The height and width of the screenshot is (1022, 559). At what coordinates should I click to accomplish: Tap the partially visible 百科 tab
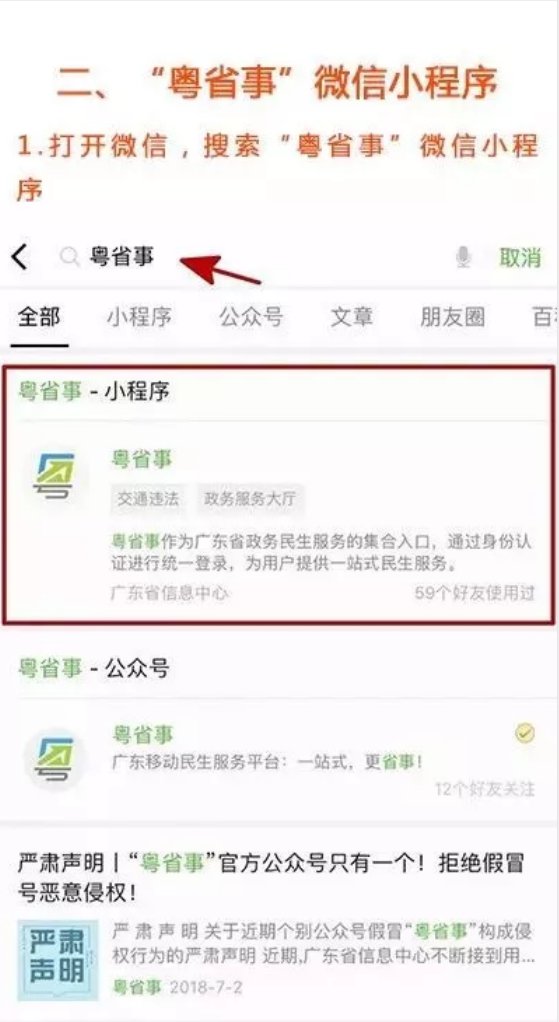click(545, 317)
